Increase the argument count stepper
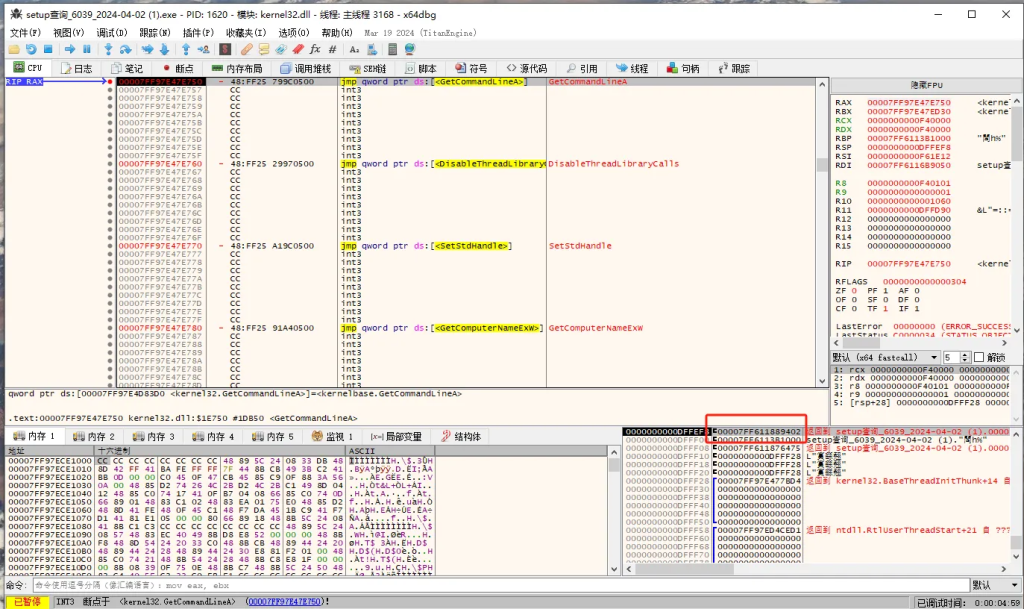 click(967, 354)
